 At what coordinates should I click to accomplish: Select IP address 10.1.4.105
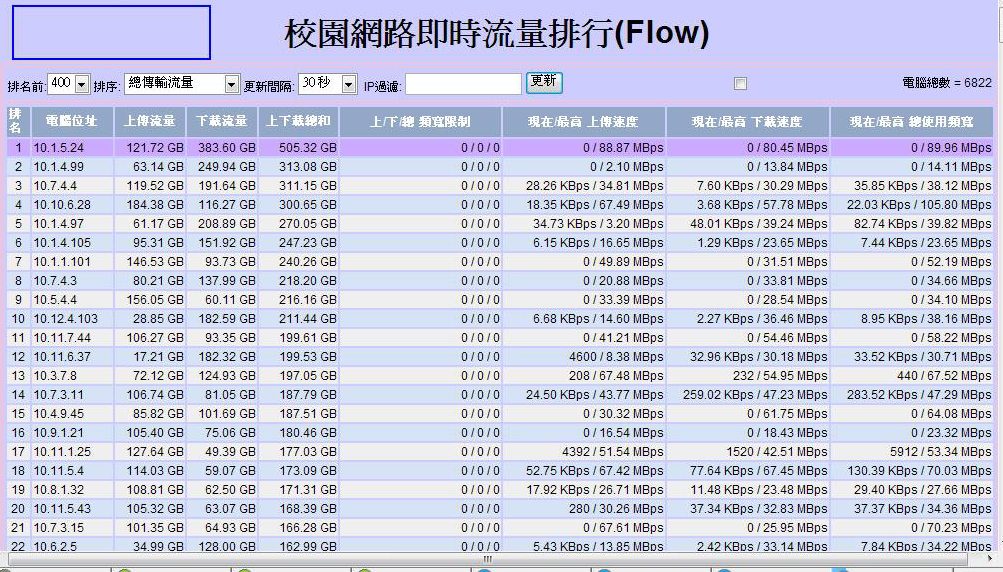[x=62, y=243]
